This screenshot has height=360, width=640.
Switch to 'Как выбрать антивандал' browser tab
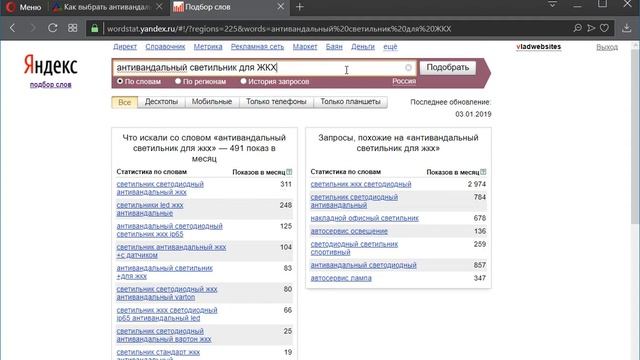click(x=107, y=7)
